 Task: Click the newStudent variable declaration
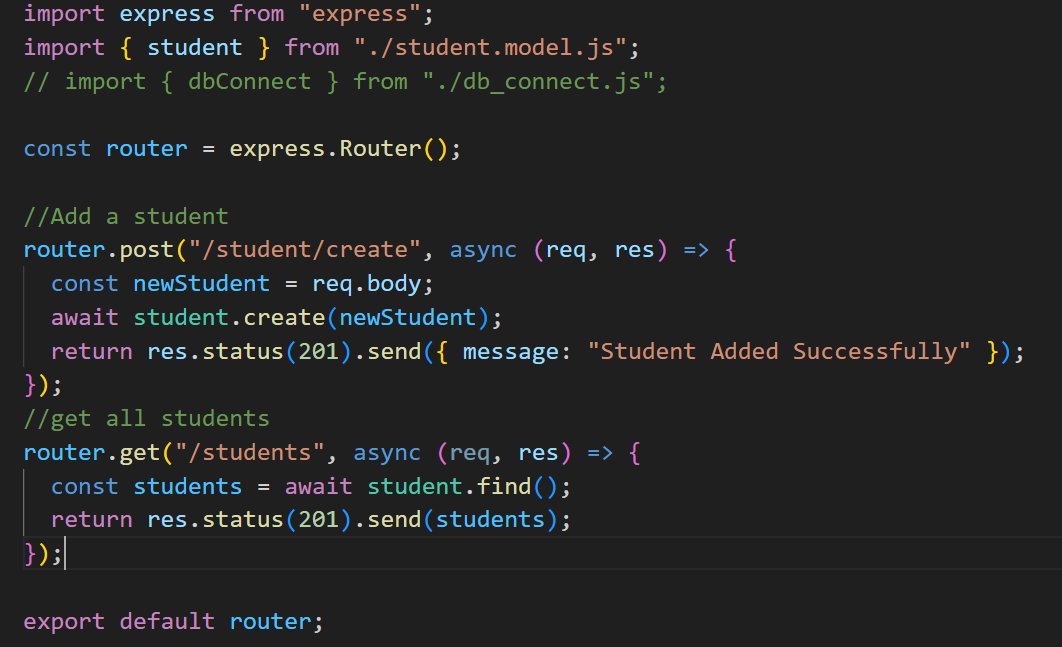(x=201, y=284)
